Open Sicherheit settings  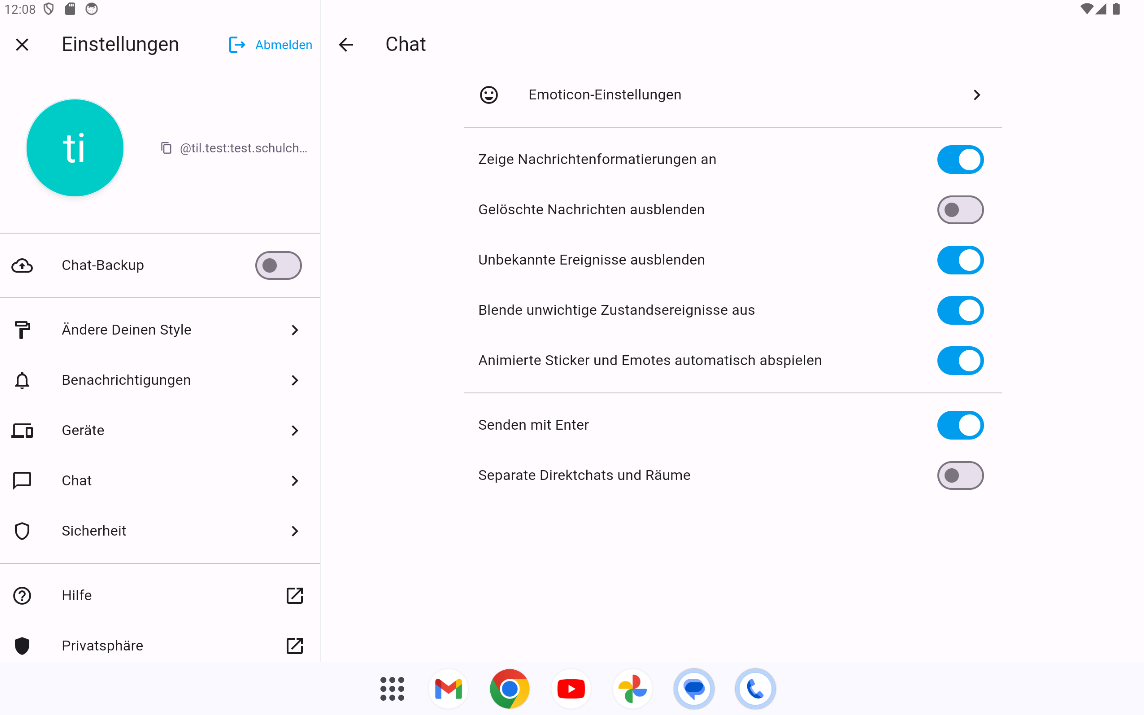160,531
